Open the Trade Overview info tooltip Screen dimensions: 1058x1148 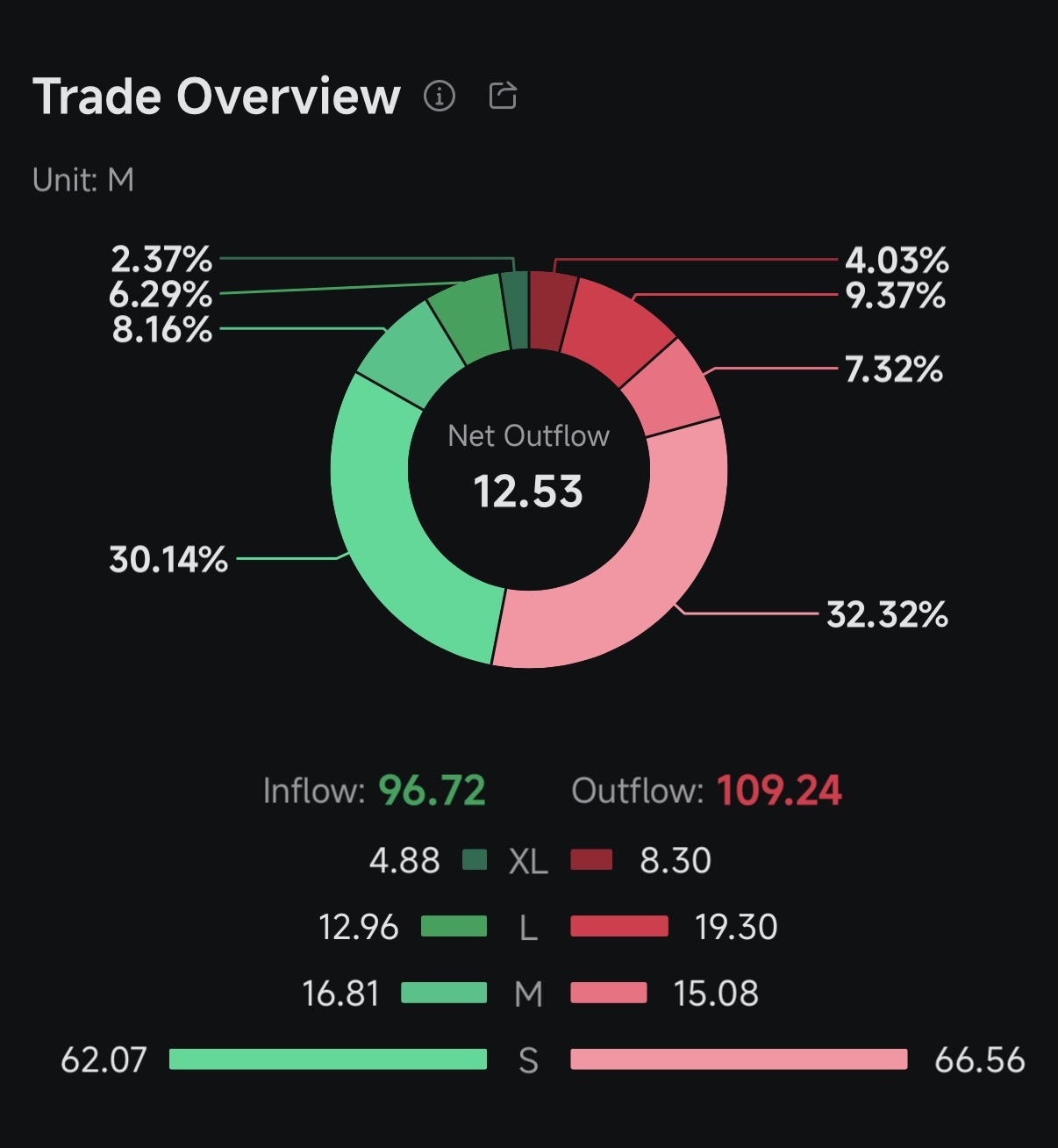[x=439, y=97]
